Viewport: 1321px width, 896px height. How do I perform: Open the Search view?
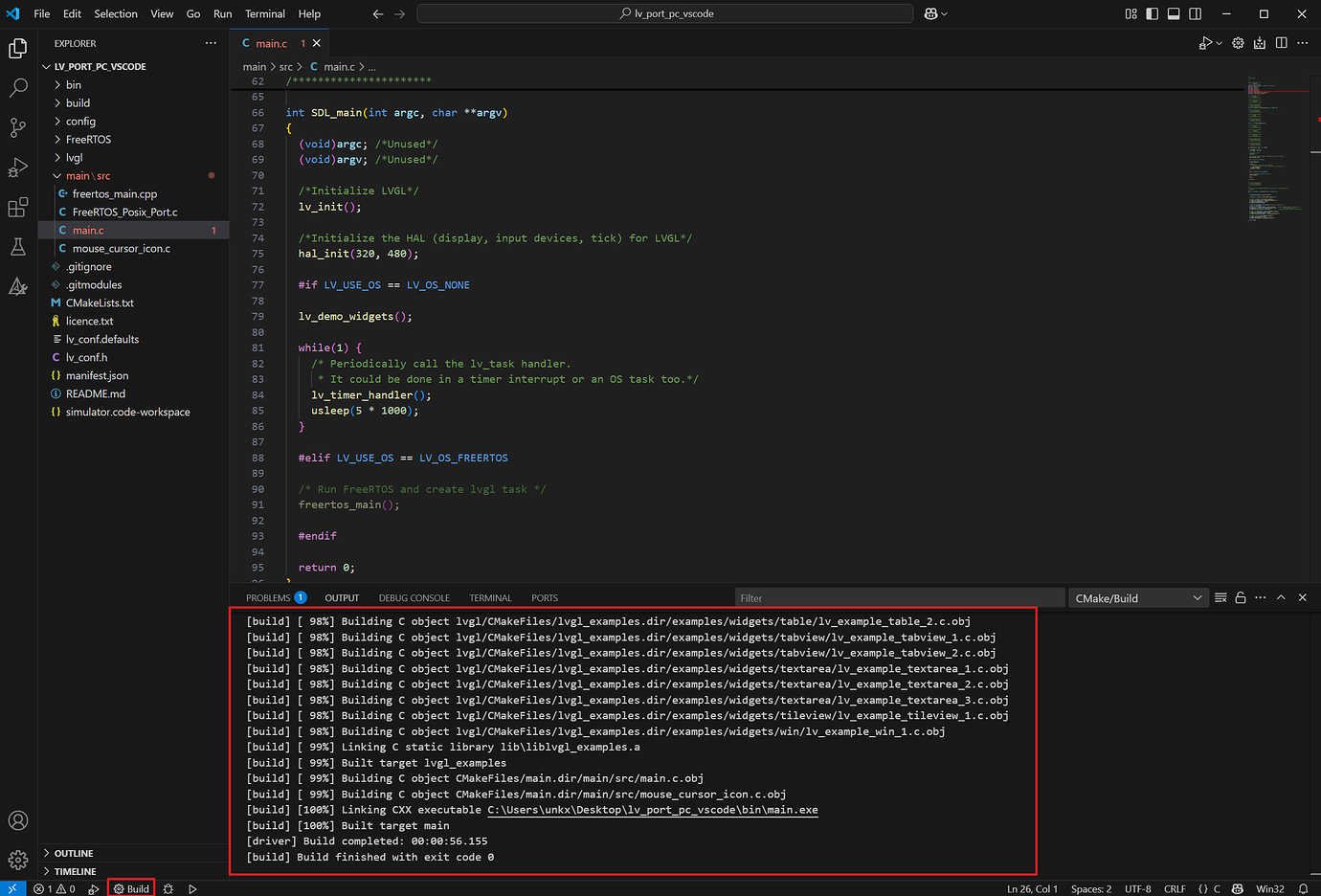[17, 86]
